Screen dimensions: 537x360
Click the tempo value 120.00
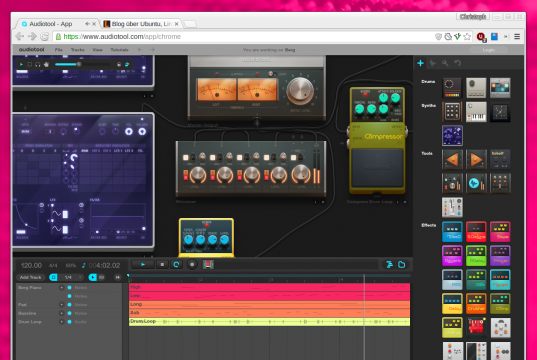point(31,265)
